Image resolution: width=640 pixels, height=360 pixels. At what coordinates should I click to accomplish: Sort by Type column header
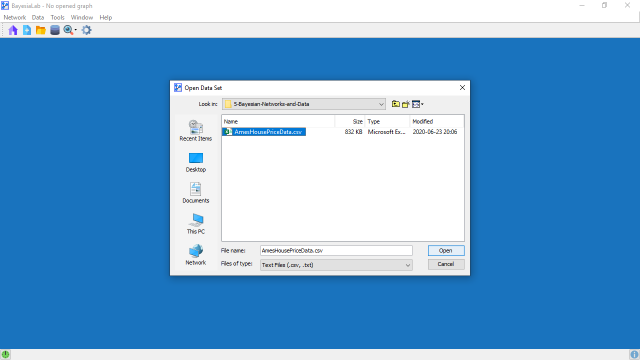[x=387, y=121]
